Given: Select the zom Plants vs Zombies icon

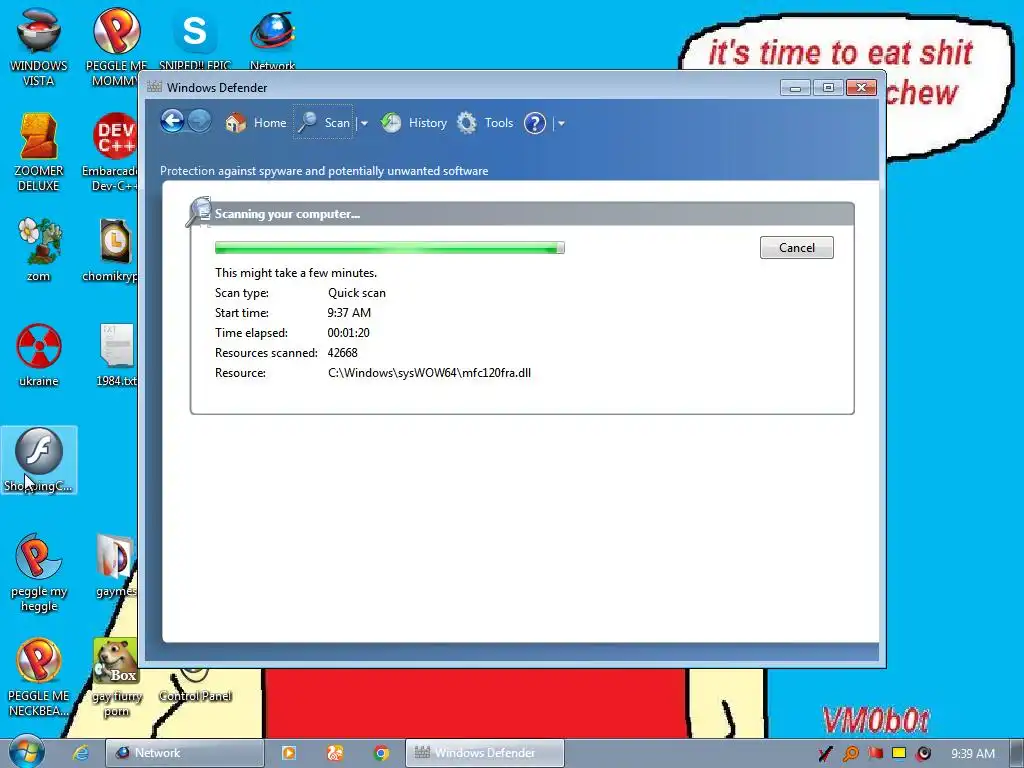Looking at the screenshot, I should pyautogui.click(x=39, y=249).
